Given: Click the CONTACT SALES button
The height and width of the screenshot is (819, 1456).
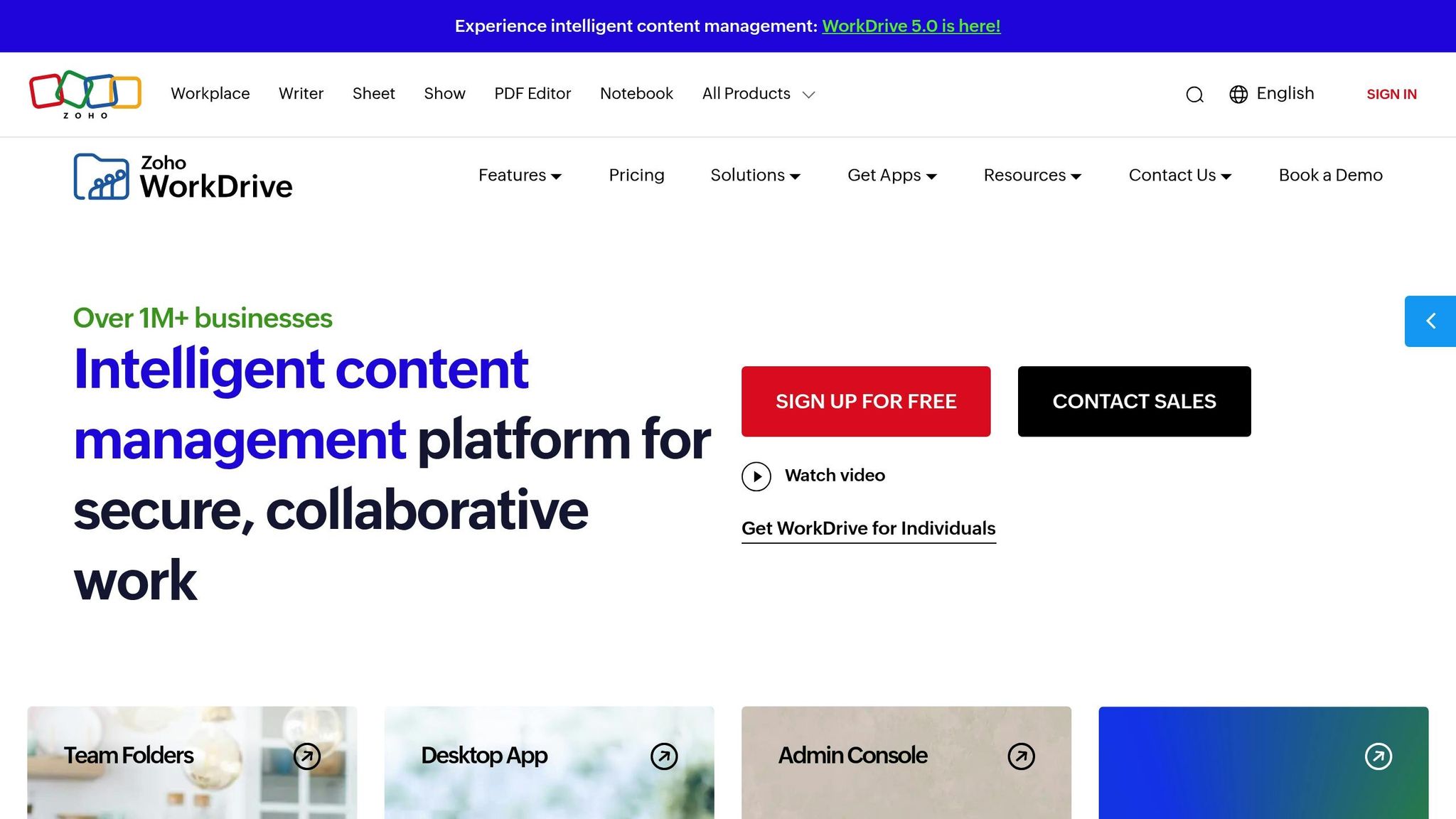Looking at the screenshot, I should click(x=1134, y=401).
